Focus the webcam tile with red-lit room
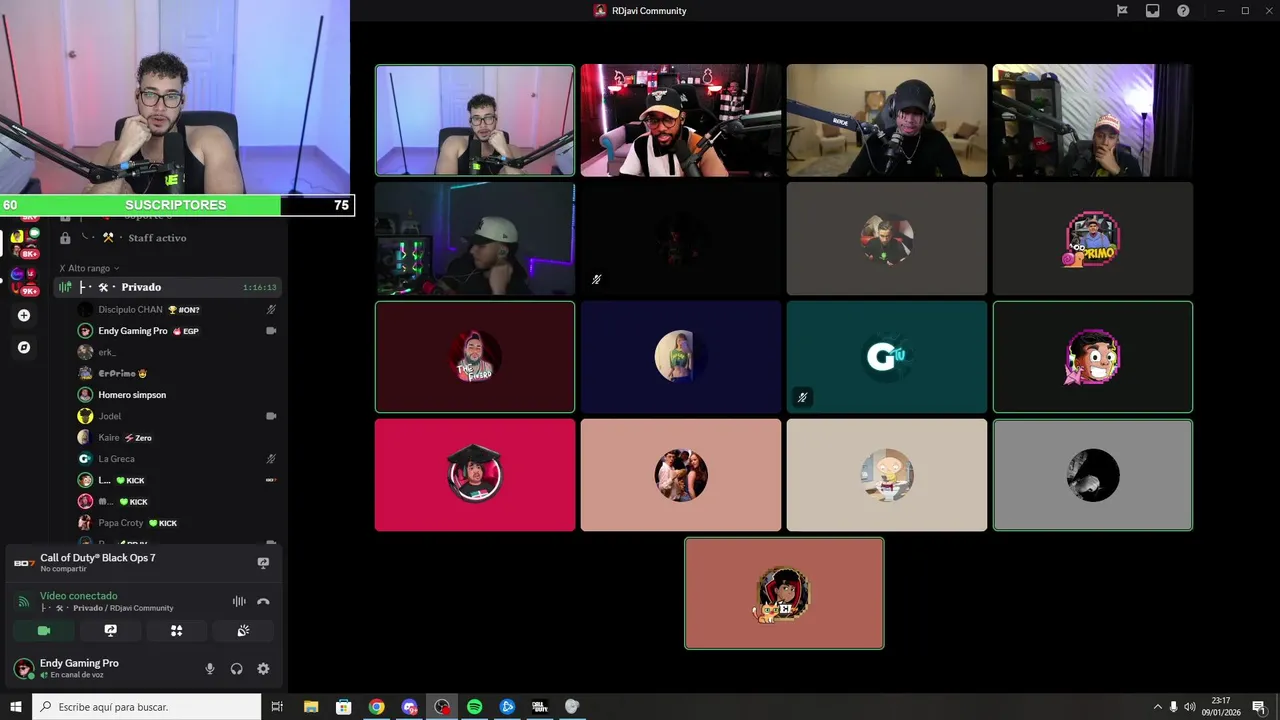 tap(681, 120)
